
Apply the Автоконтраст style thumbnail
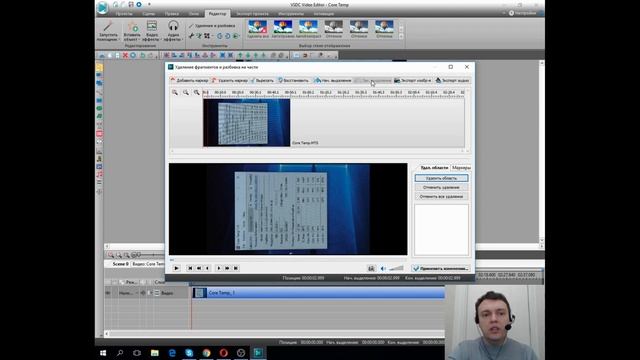click(308, 29)
